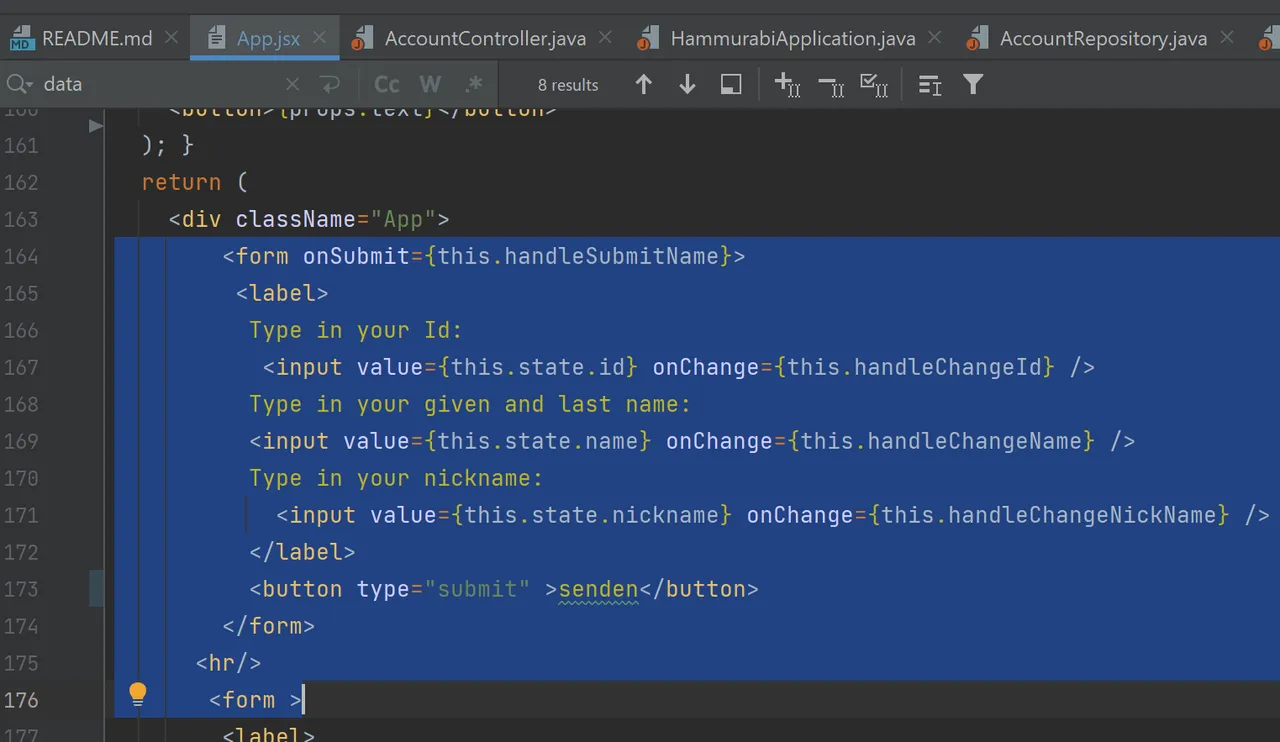
Task: Unselect the current occurrence
Action: tap(831, 86)
